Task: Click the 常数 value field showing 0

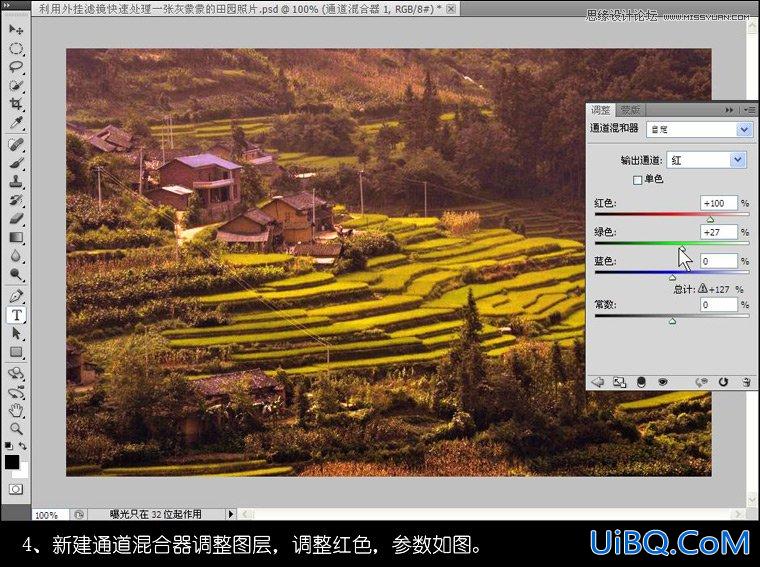Action: [718, 305]
